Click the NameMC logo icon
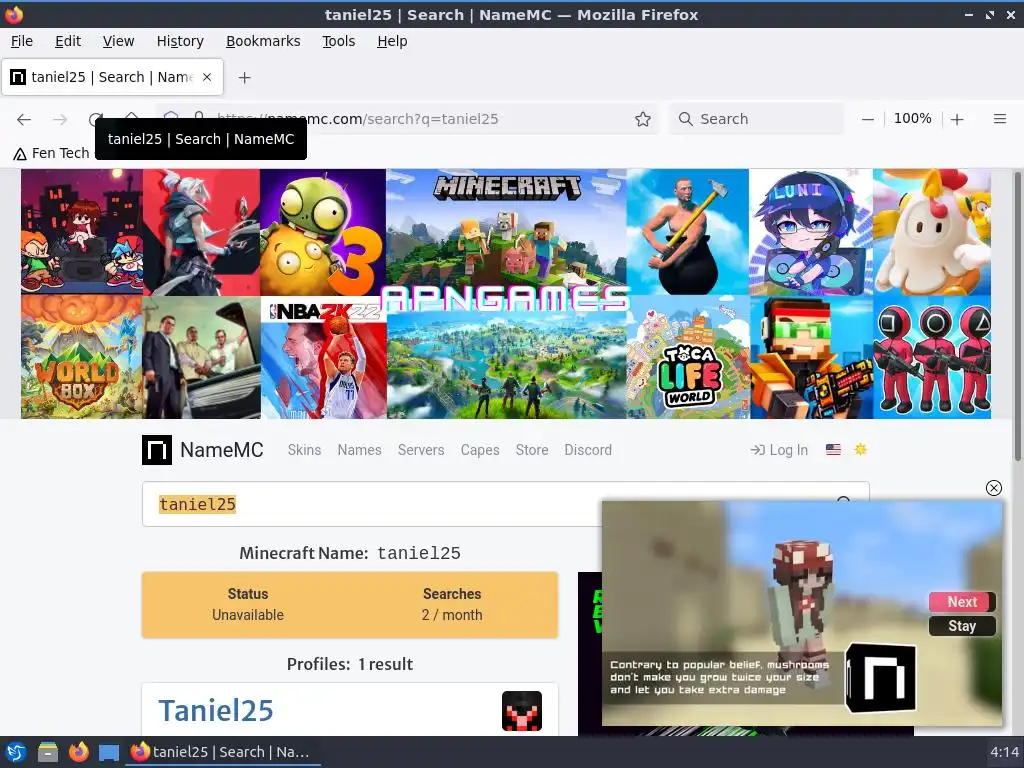The image size is (1024, 768). pyautogui.click(x=157, y=450)
